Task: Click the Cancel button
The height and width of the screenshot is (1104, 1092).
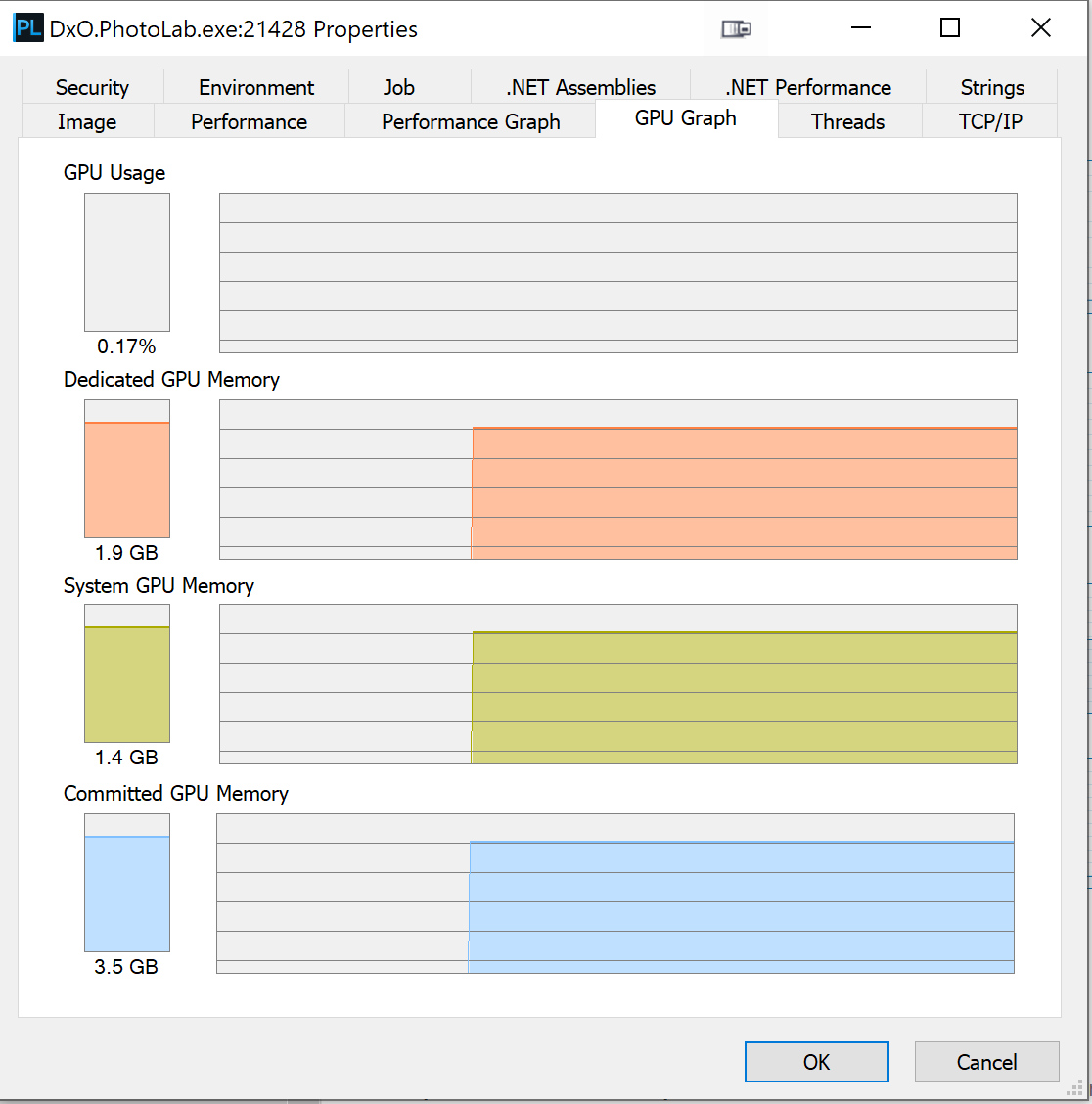Action: 986,1062
